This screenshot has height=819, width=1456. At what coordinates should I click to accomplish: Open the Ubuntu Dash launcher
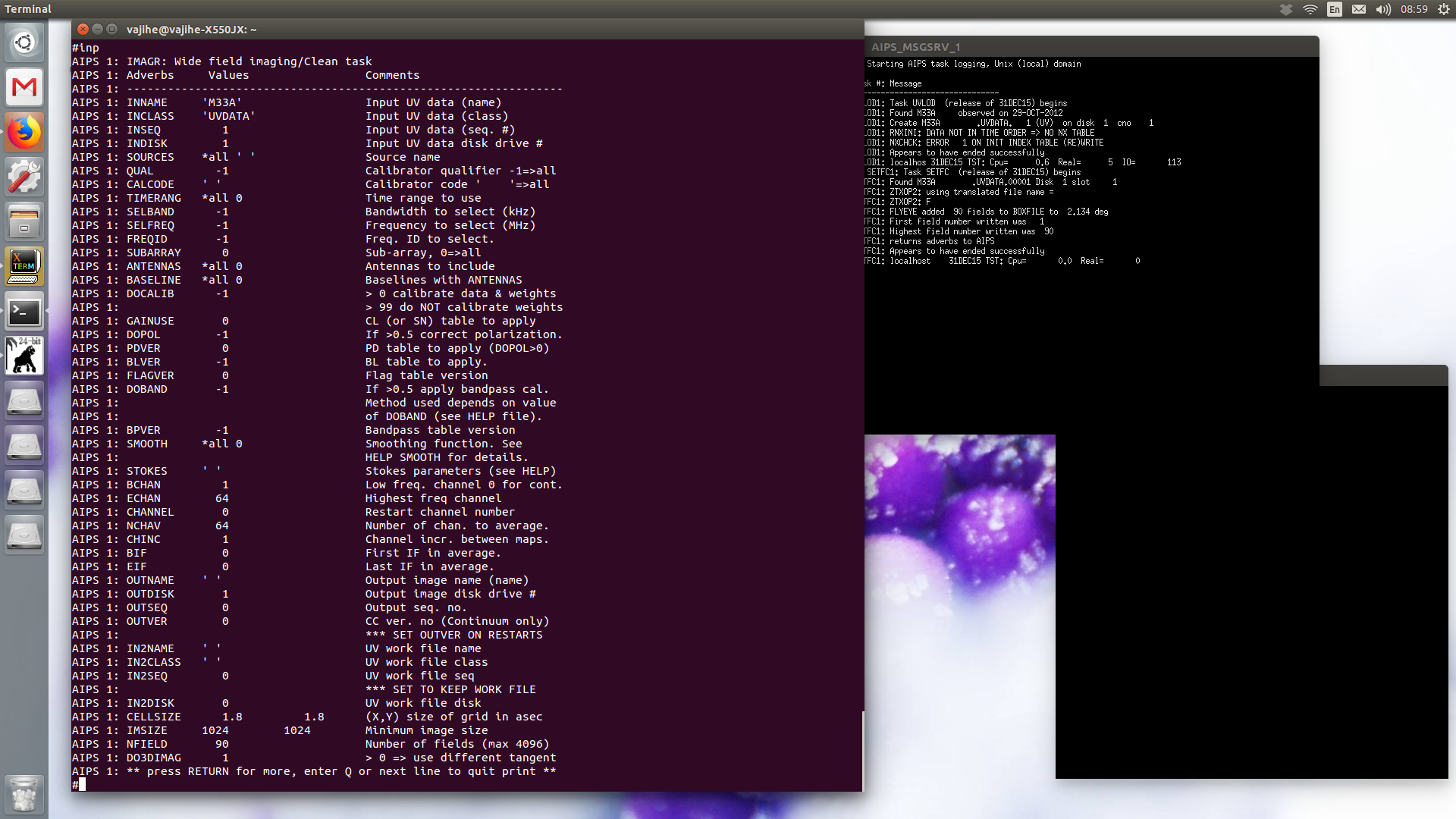point(24,42)
